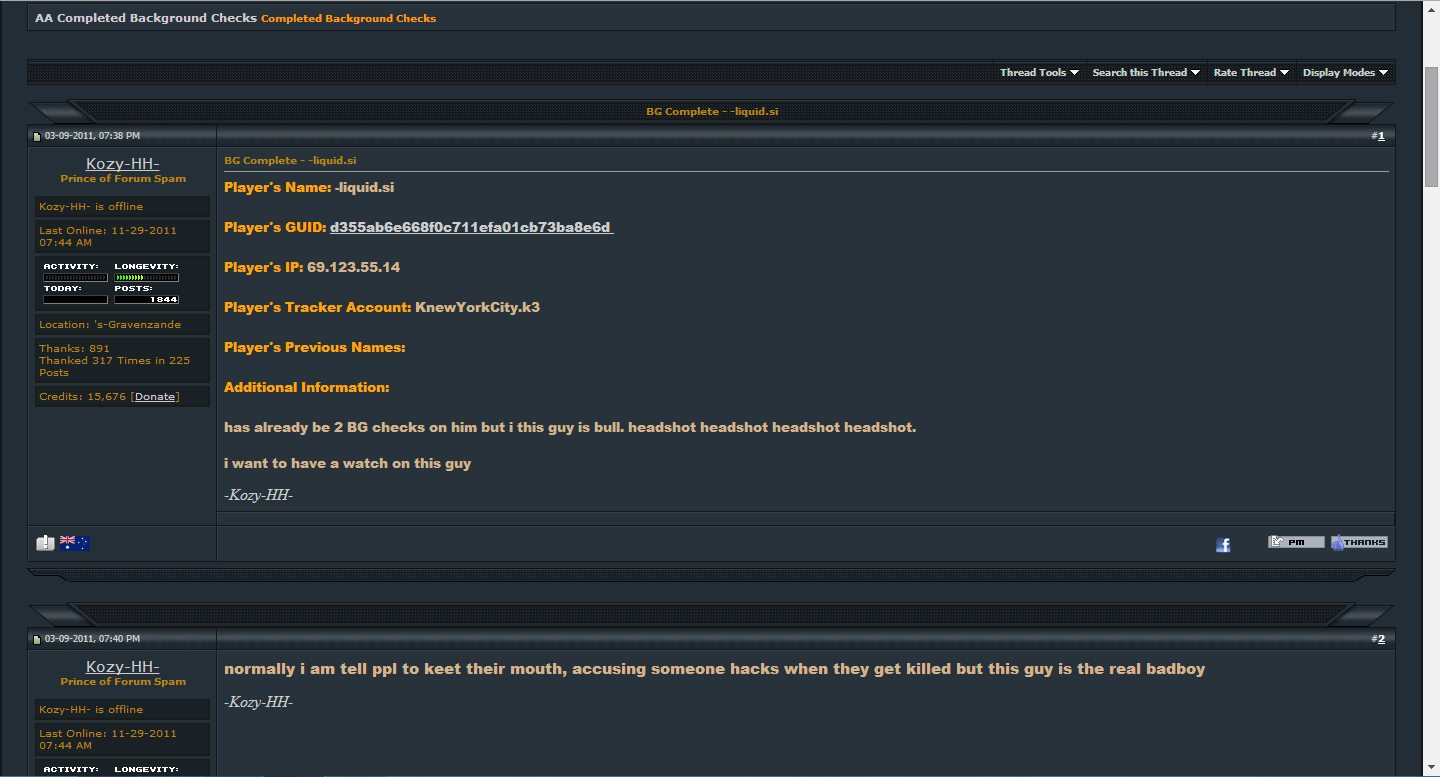Click the Donate credits link
The image size is (1440, 777).
coord(155,397)
